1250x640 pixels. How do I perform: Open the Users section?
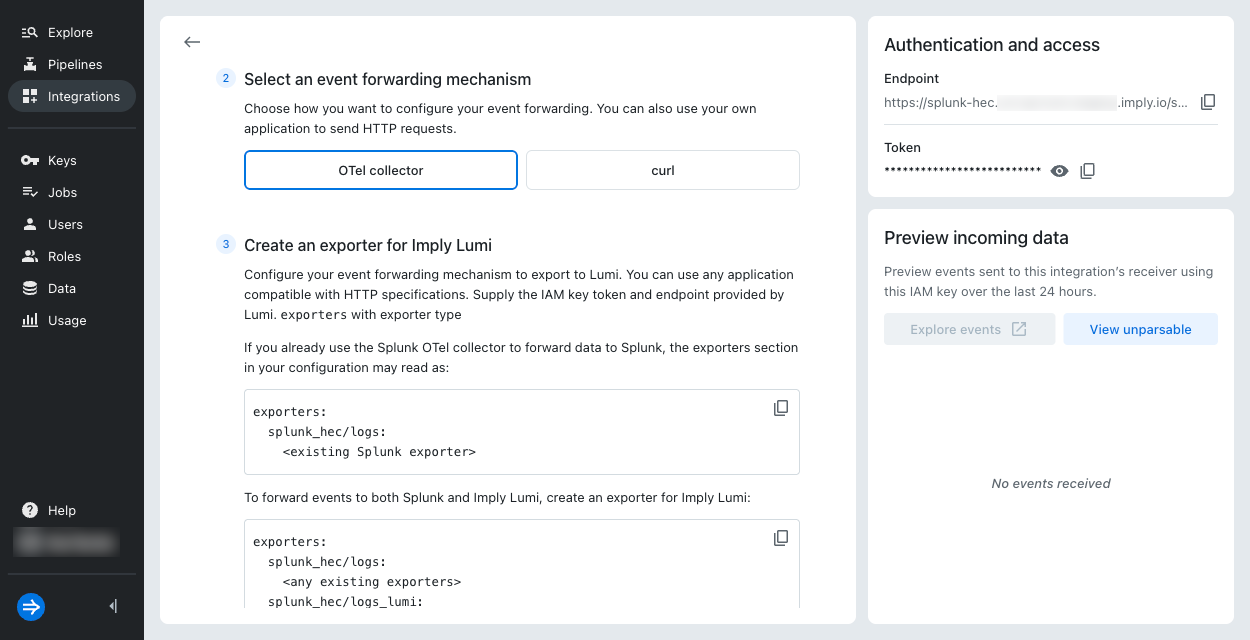71,224
